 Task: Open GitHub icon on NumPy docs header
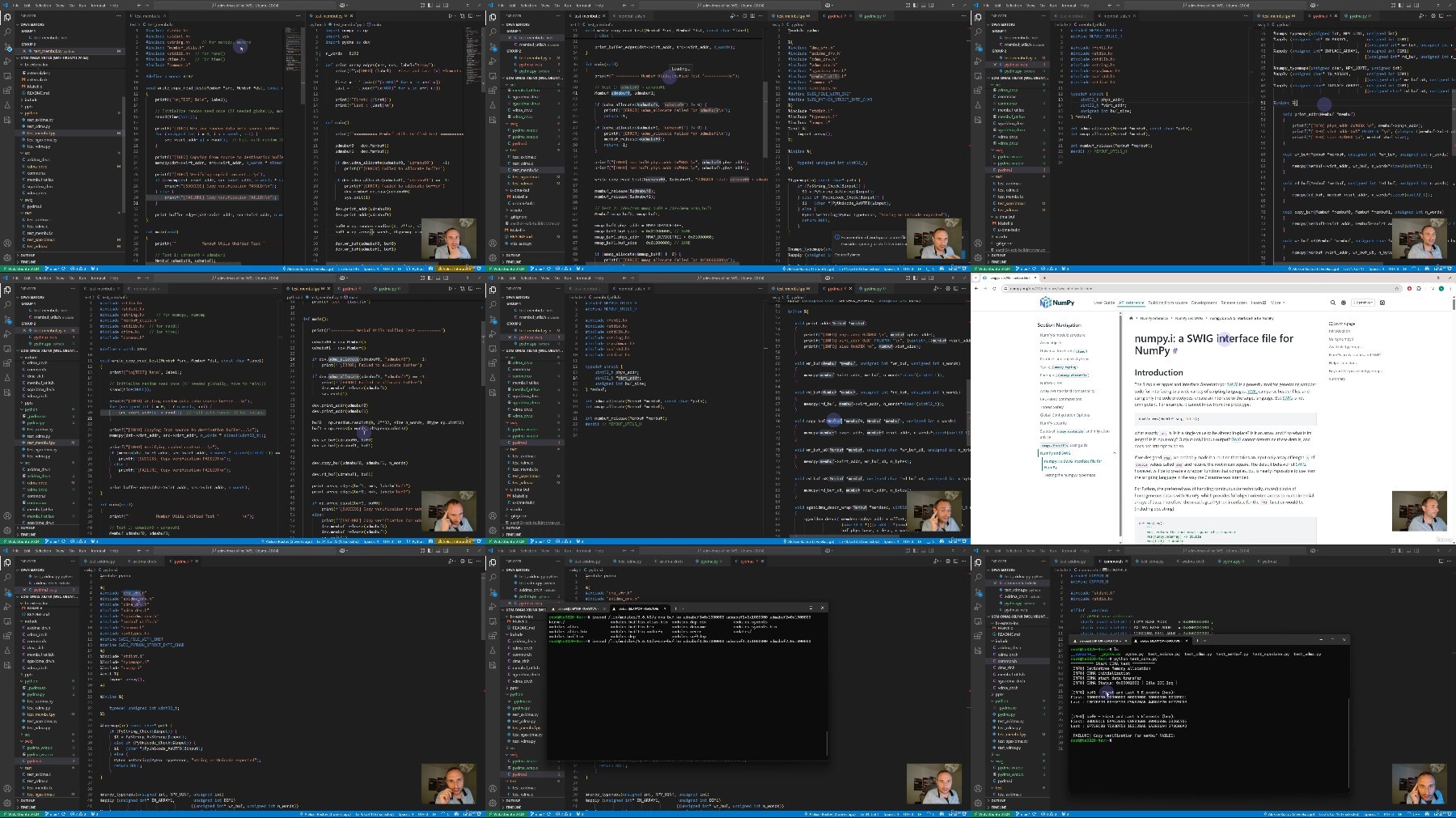coord(1382,303)
